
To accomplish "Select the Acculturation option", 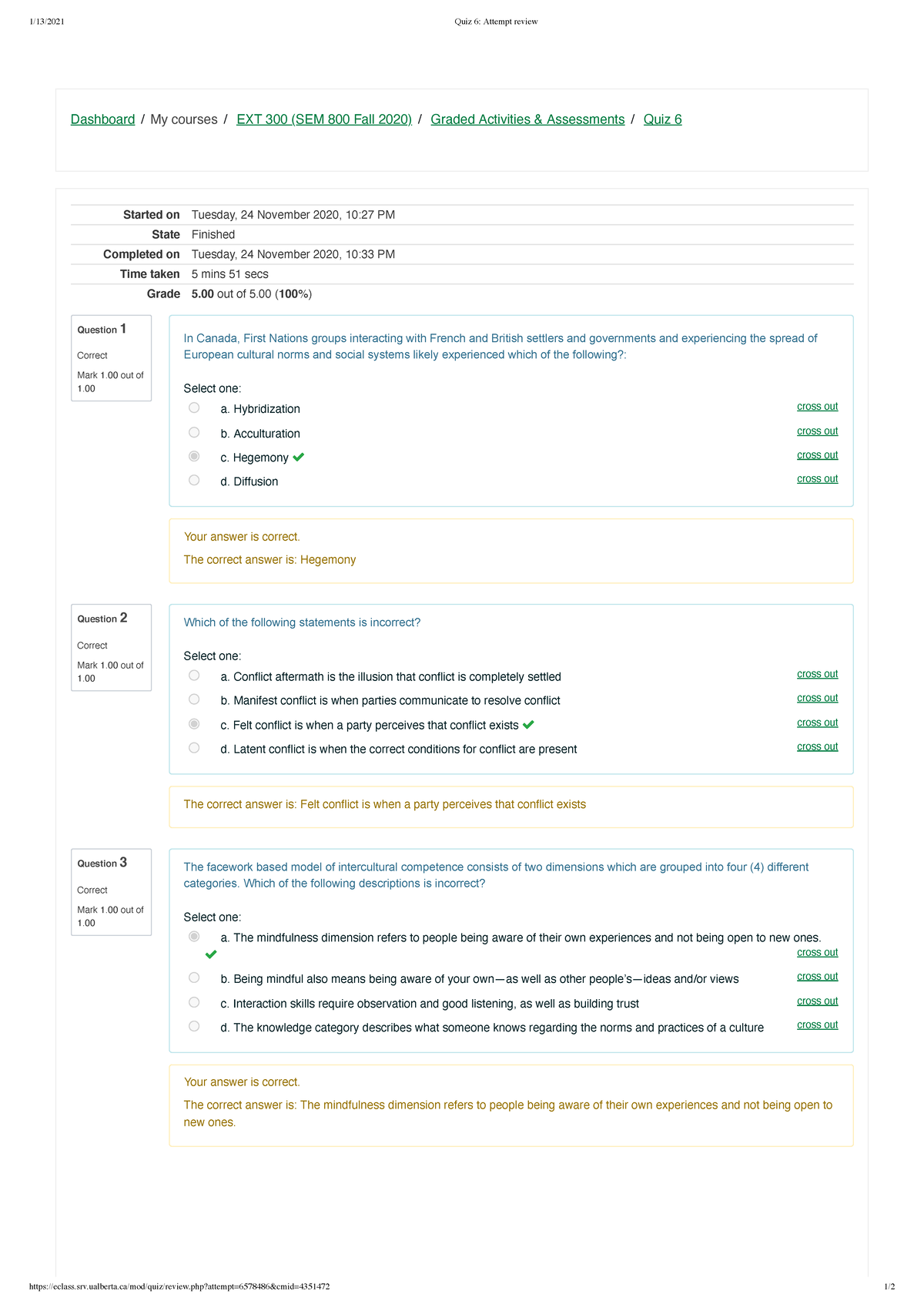I will [x=194, y=432].
